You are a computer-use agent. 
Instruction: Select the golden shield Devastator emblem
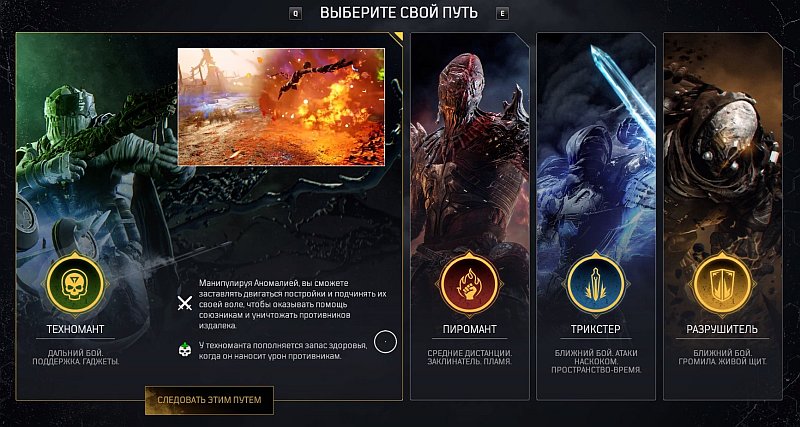(722, 284)
